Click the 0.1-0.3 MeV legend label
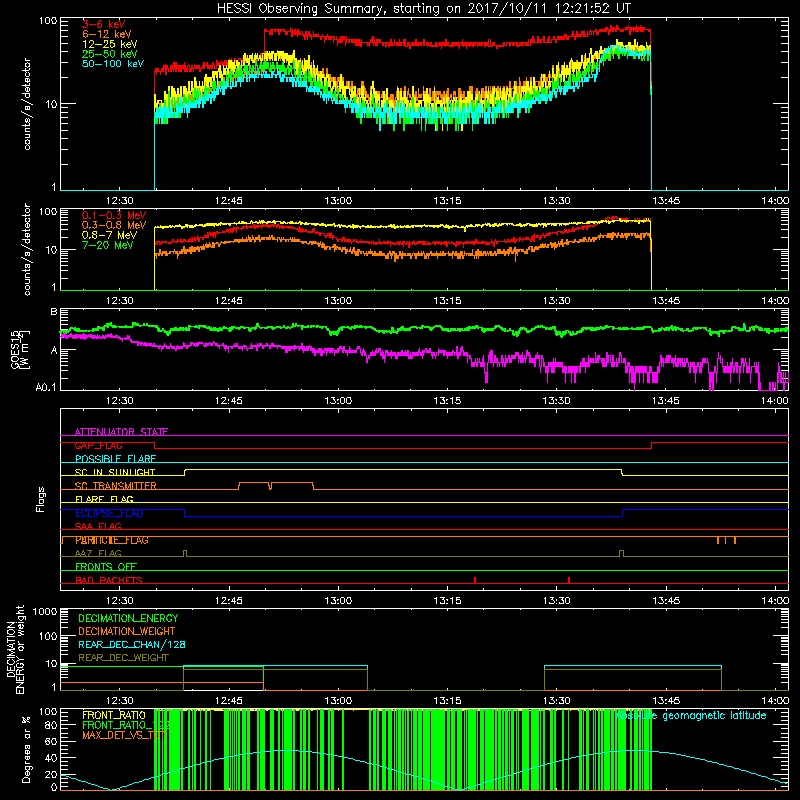The width and height of the screenshot is (800, 800). [x=114, y=215]
